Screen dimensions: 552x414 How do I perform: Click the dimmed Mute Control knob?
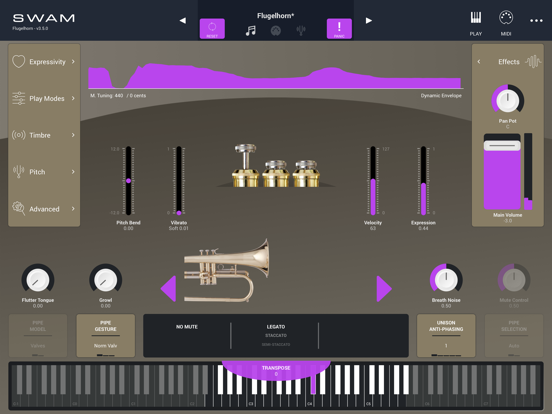(x=514, y=280)
